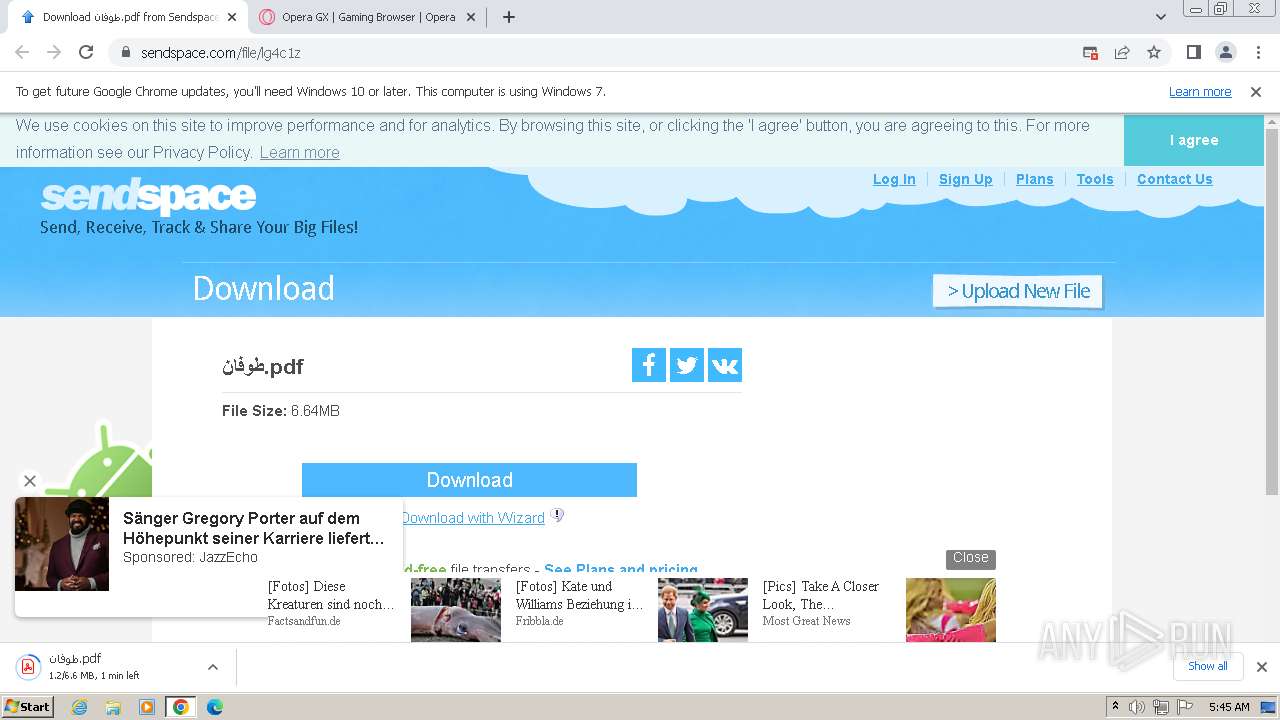Click See Plans and pricing link

click(621, 569)
